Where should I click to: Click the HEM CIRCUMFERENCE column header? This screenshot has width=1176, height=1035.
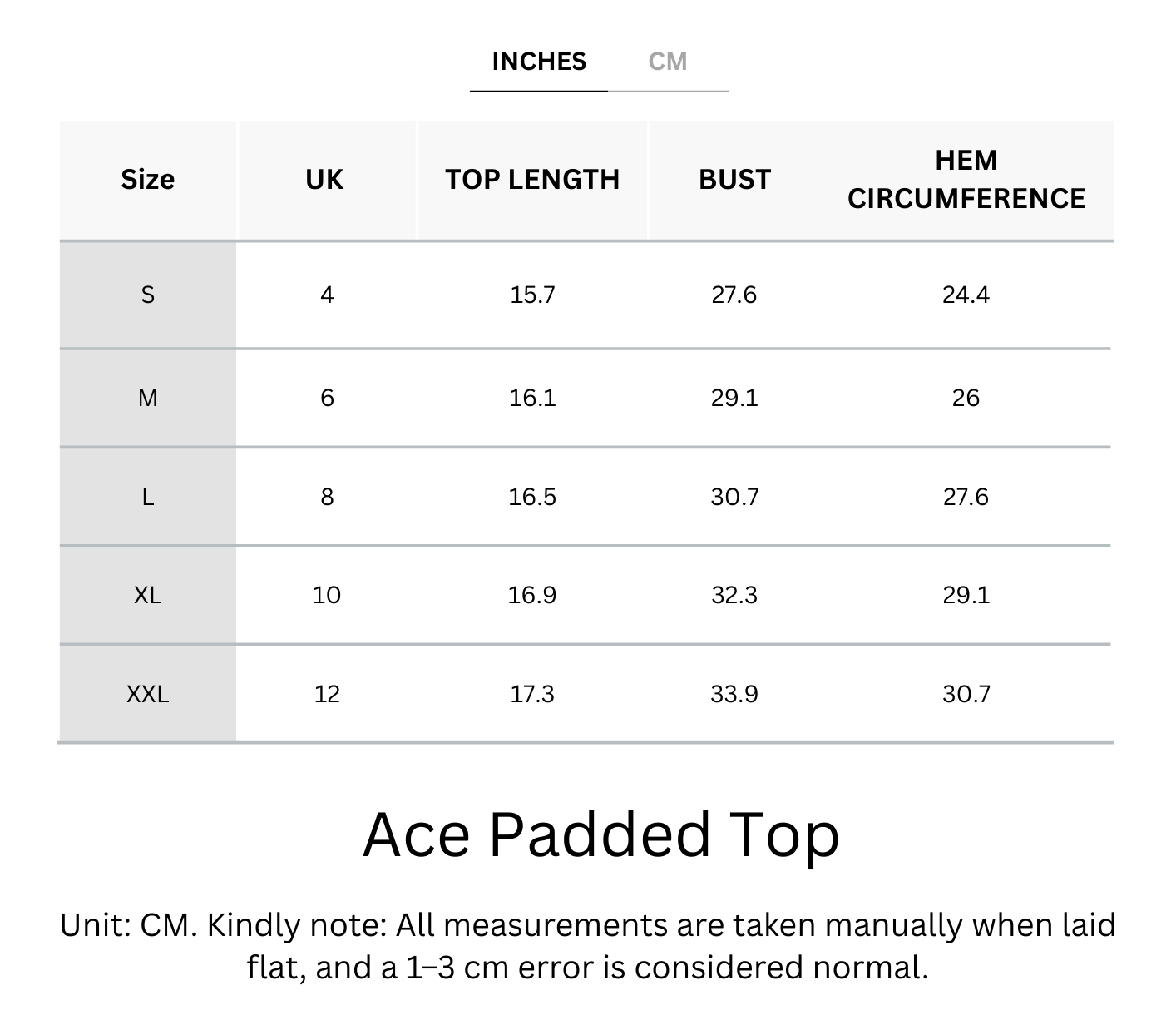(x=966, y=180)
